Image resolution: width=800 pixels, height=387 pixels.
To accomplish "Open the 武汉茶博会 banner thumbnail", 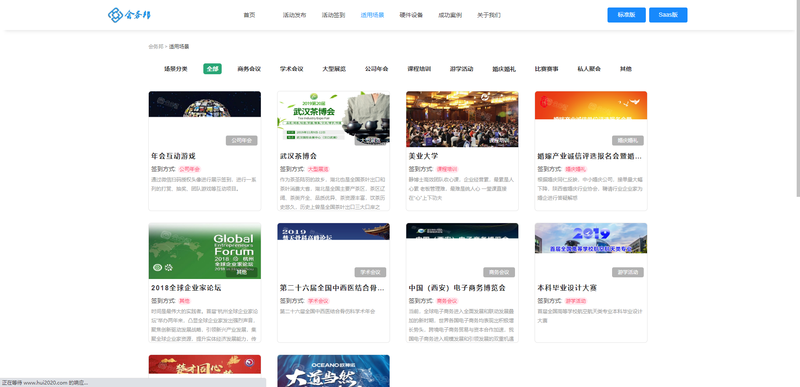I will tap(333, 118).
